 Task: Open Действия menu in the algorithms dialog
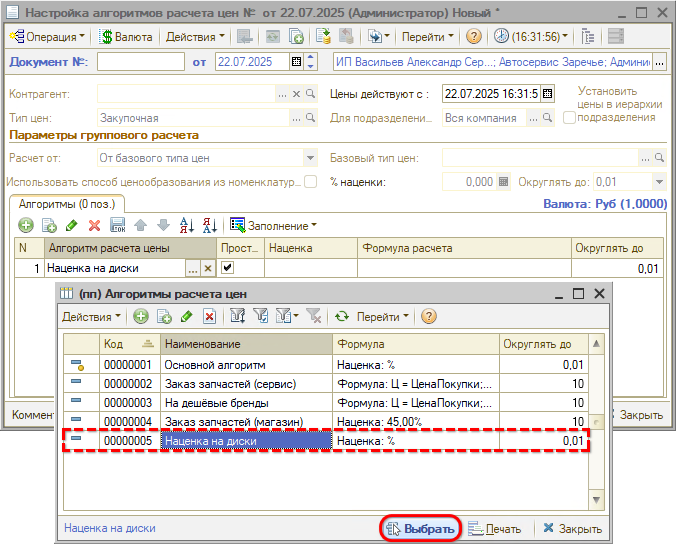(x=91, y=316)
